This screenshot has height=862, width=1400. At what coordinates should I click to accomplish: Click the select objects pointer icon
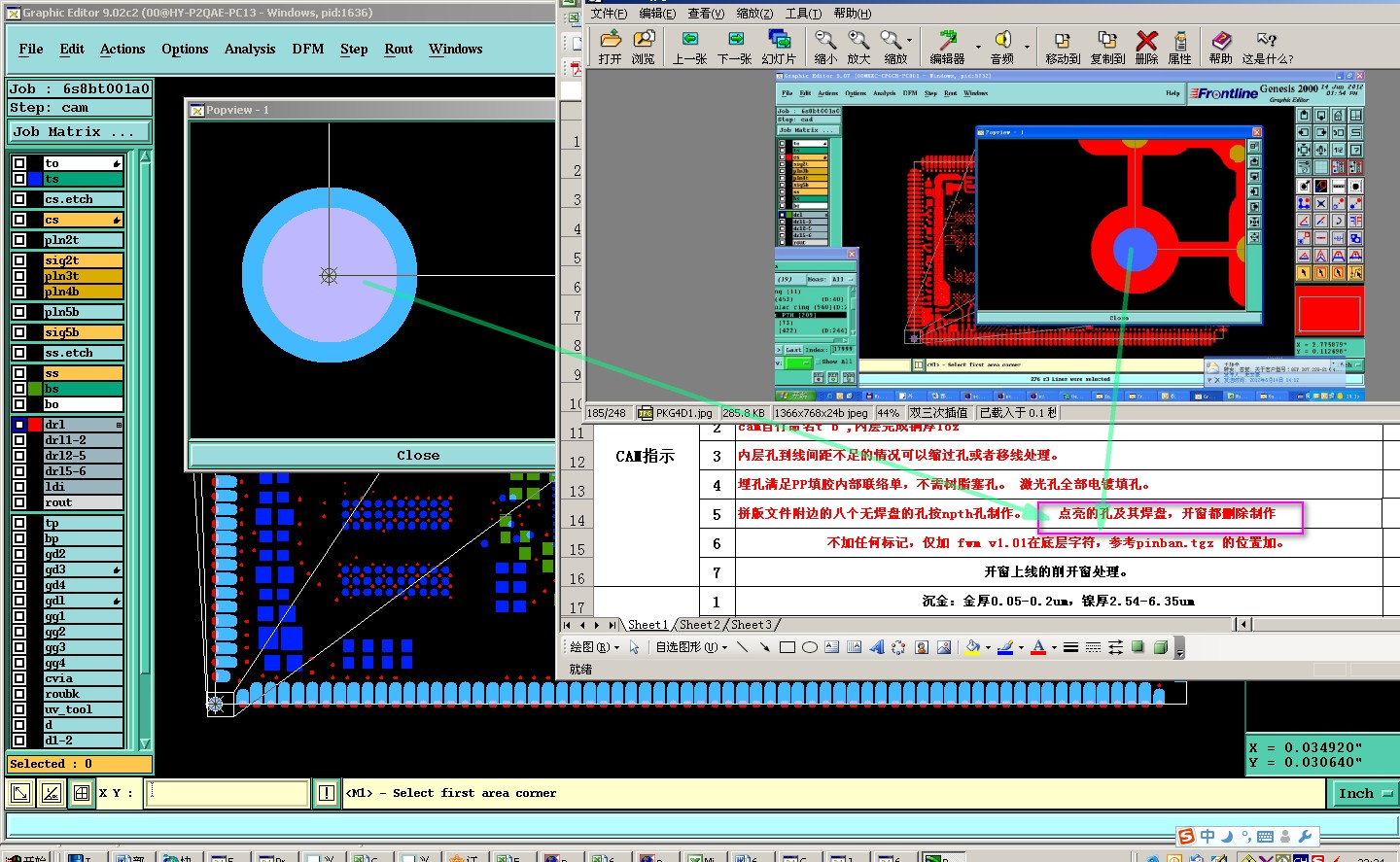[635, 647]
